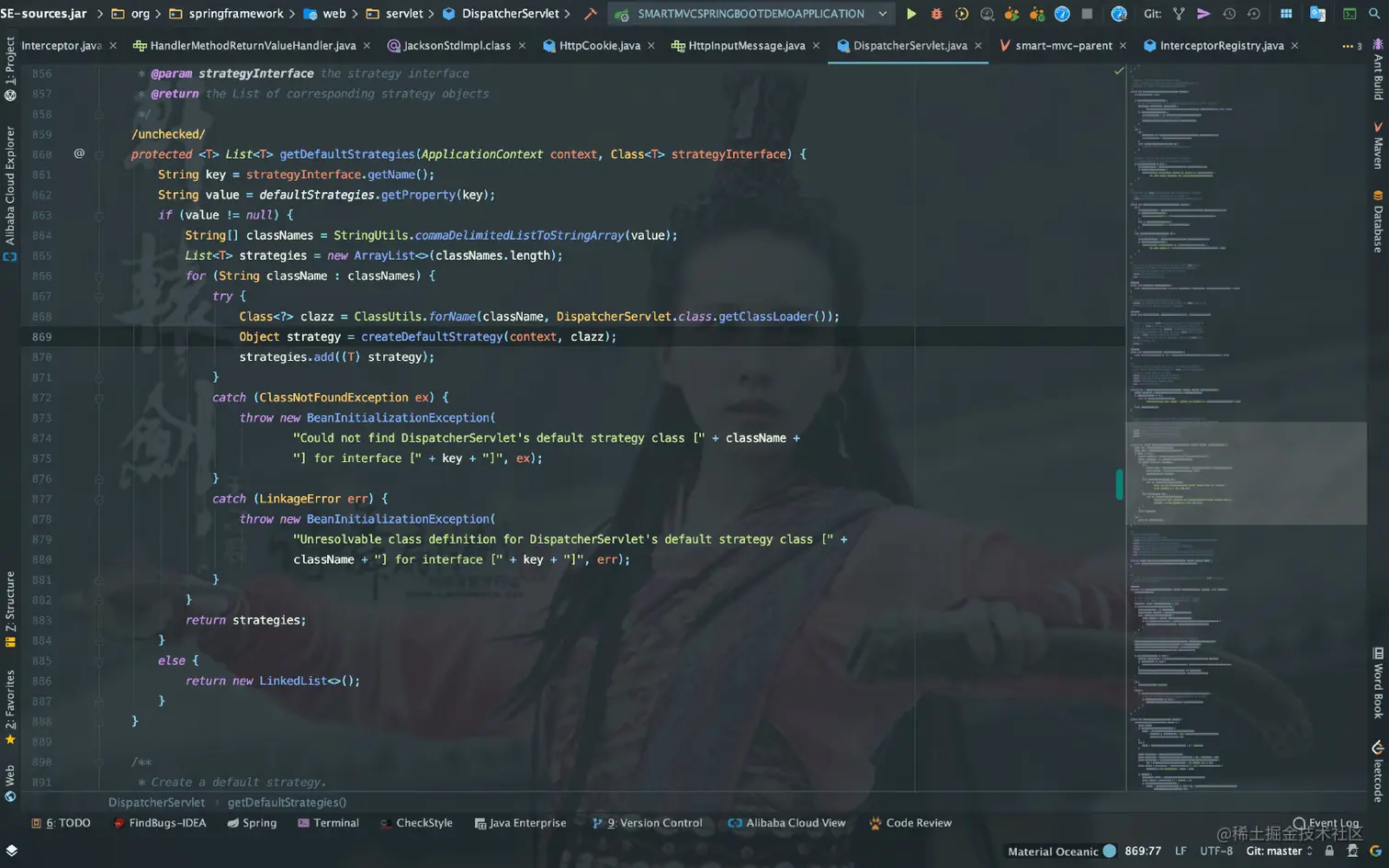Open the Code Review tool window
The height and width of the screenshot is (868, 1389).
pyautogui.click(x=910, y=823)
